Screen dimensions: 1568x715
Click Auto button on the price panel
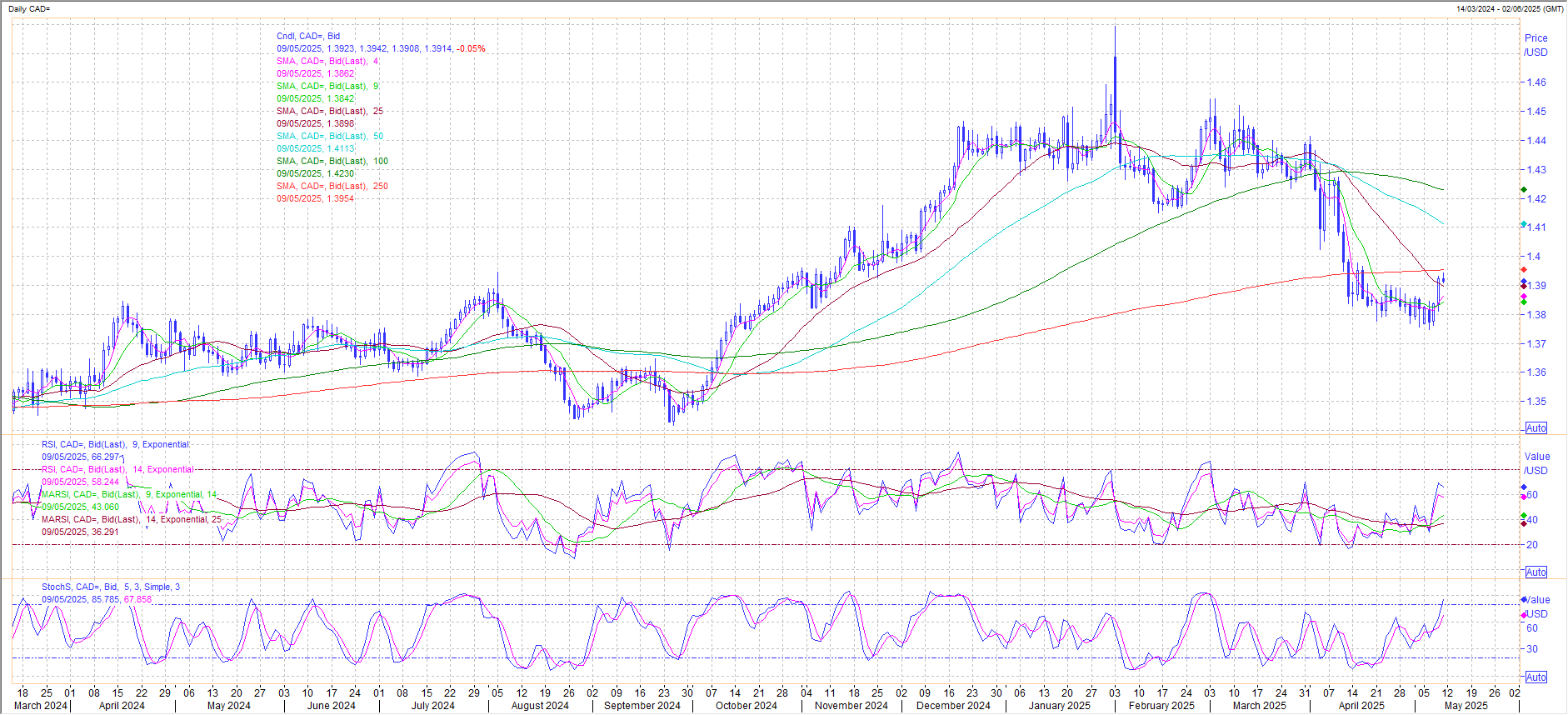[1536, 428]
